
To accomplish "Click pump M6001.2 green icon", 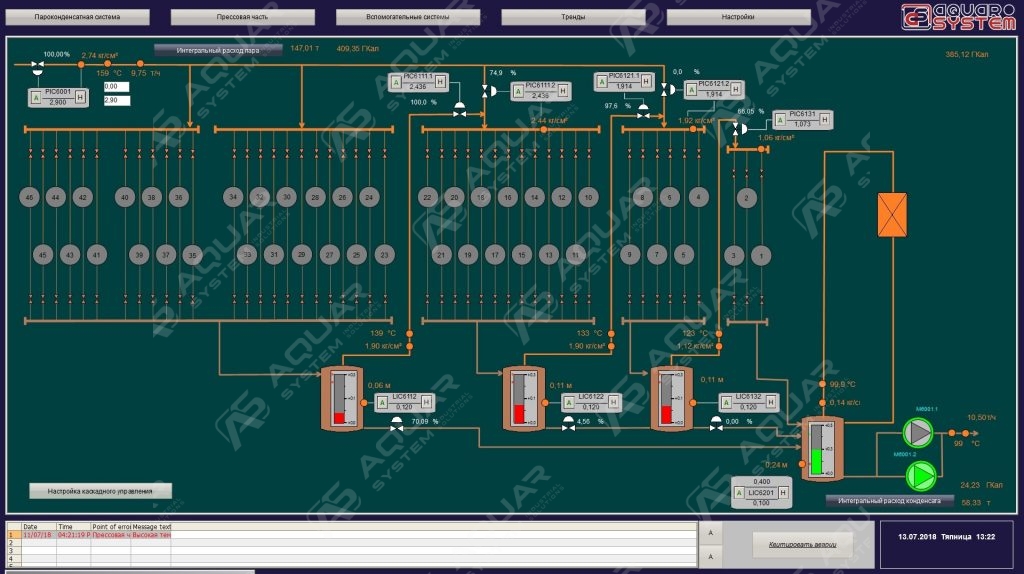I will click(x=918, y=474).
